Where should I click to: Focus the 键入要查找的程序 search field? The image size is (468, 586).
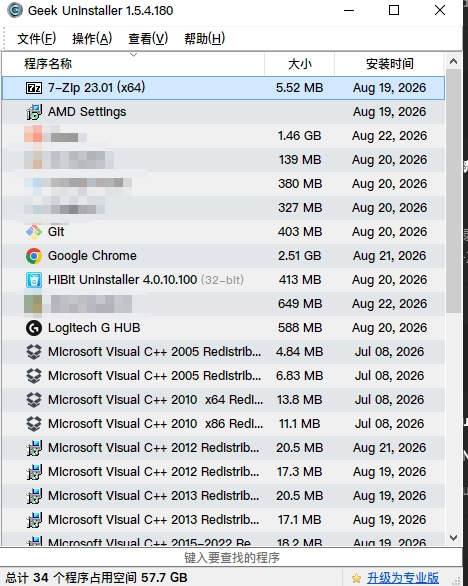pos(231,558)
